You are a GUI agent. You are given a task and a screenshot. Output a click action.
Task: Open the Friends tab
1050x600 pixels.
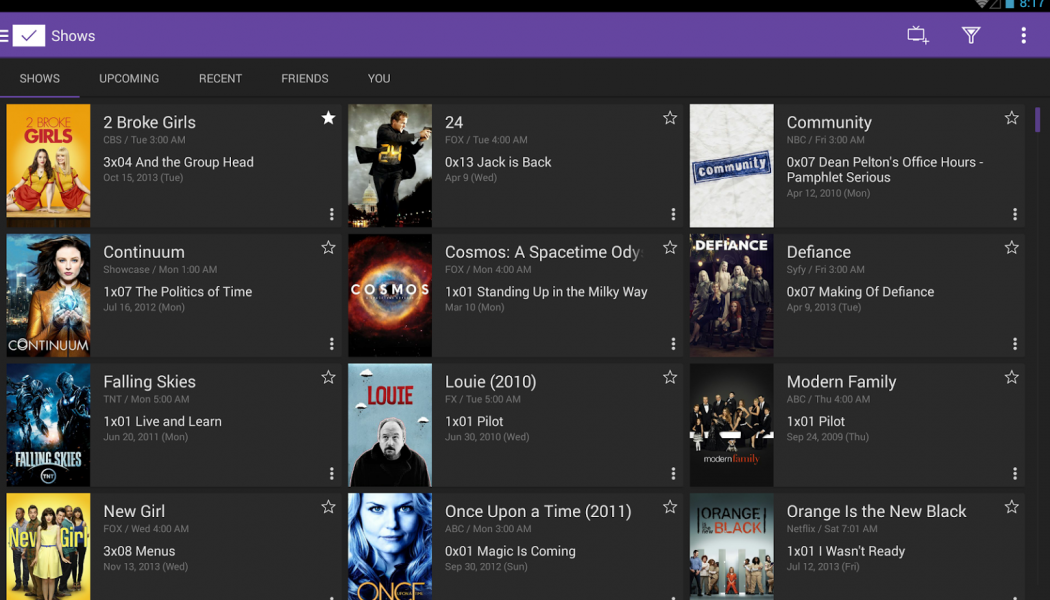pos(305,78)
